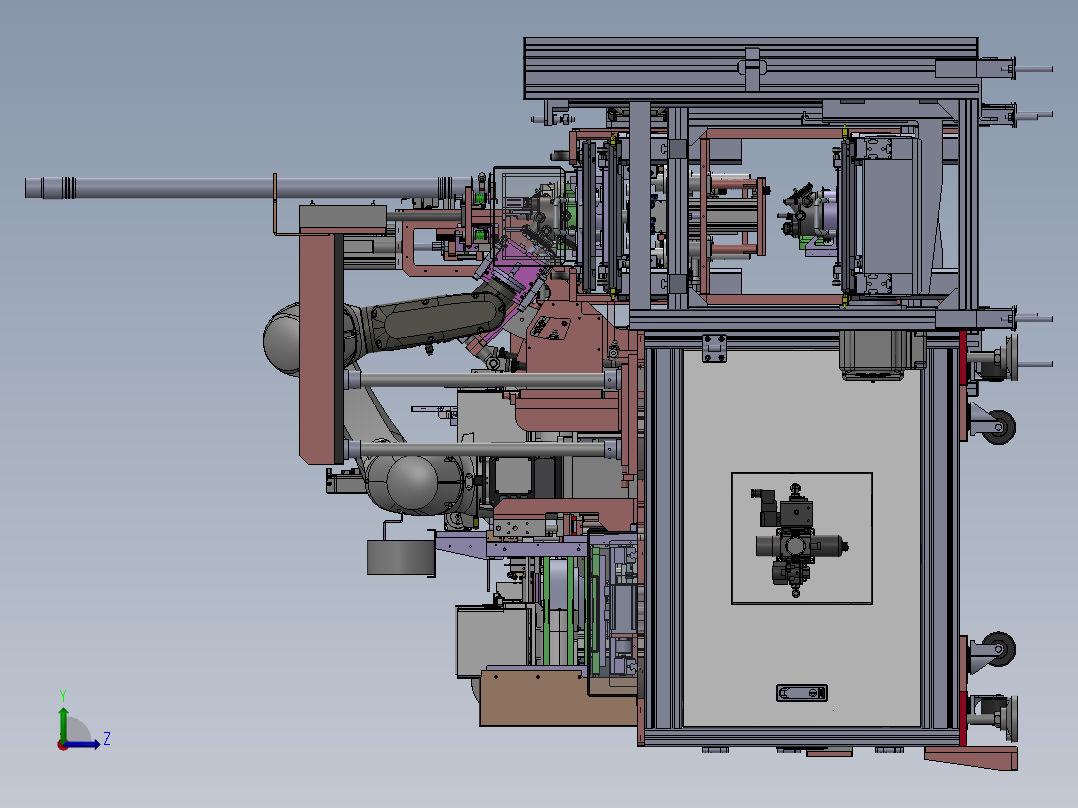Select the magenta angled bracket near the robot wrist
The height and width of the screenshot is (808, 1078).
(x=514, y=272)
